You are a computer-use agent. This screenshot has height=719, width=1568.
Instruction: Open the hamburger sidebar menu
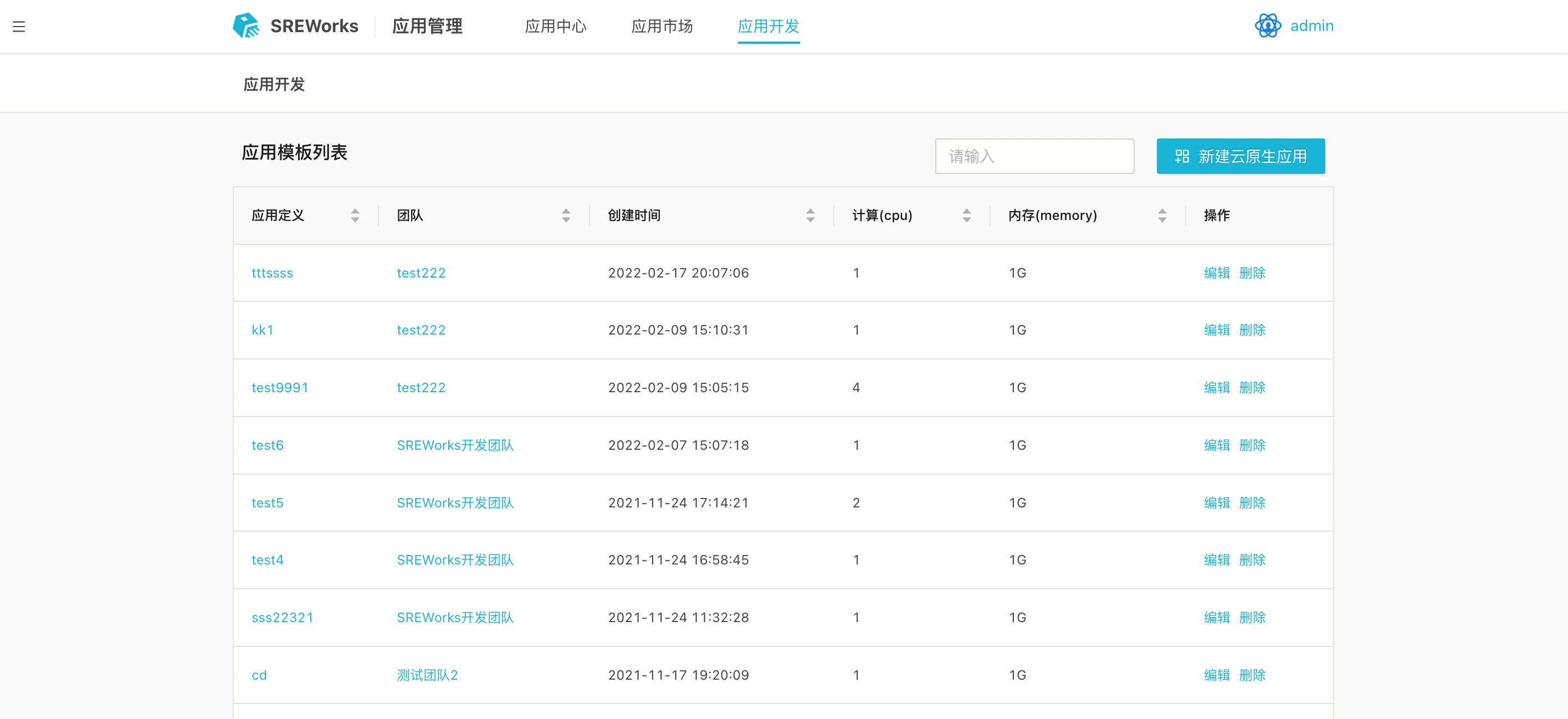pyautogui.click(x=19, y=27)
